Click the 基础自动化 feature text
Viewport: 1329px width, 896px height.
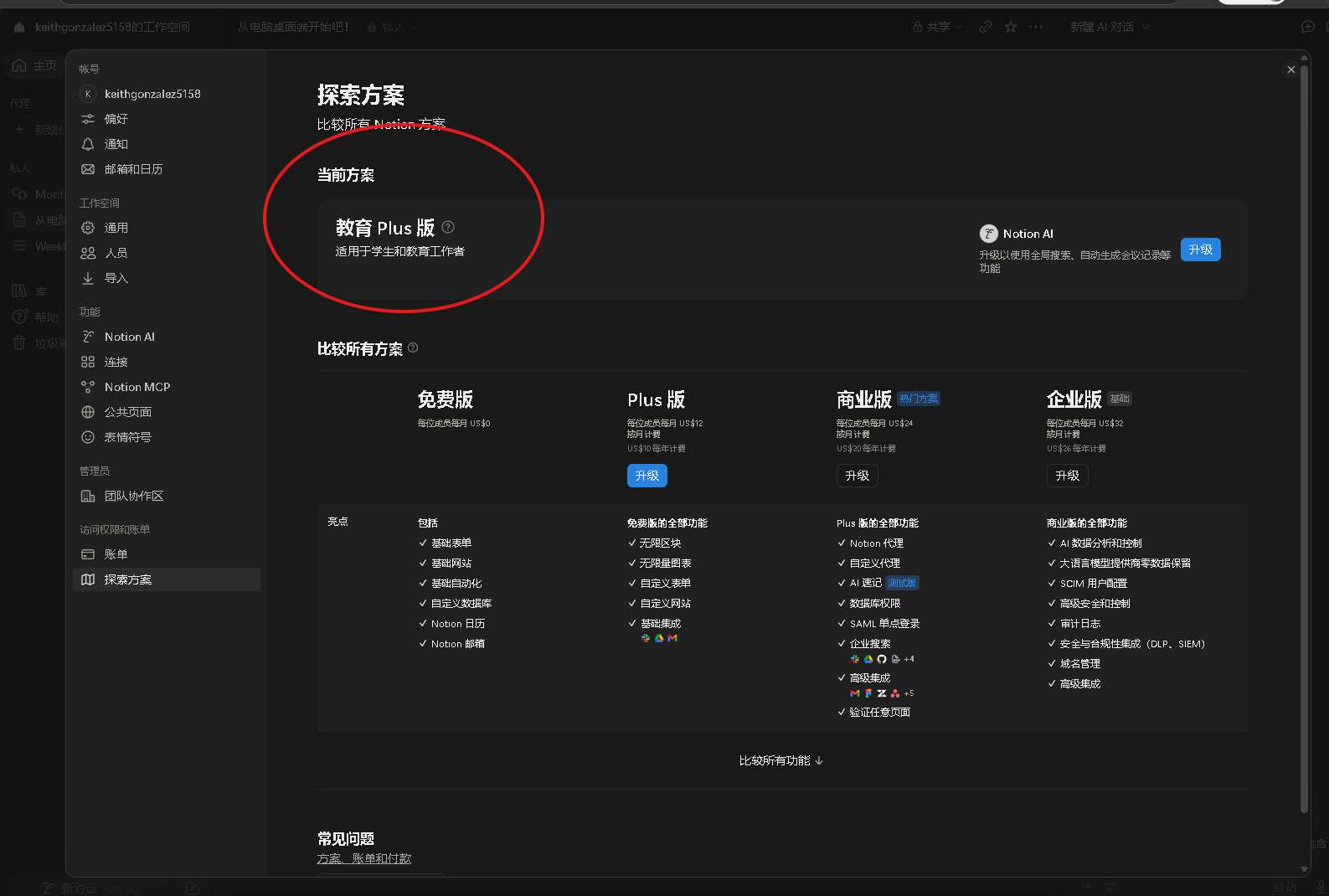click(x=456, y=584)
